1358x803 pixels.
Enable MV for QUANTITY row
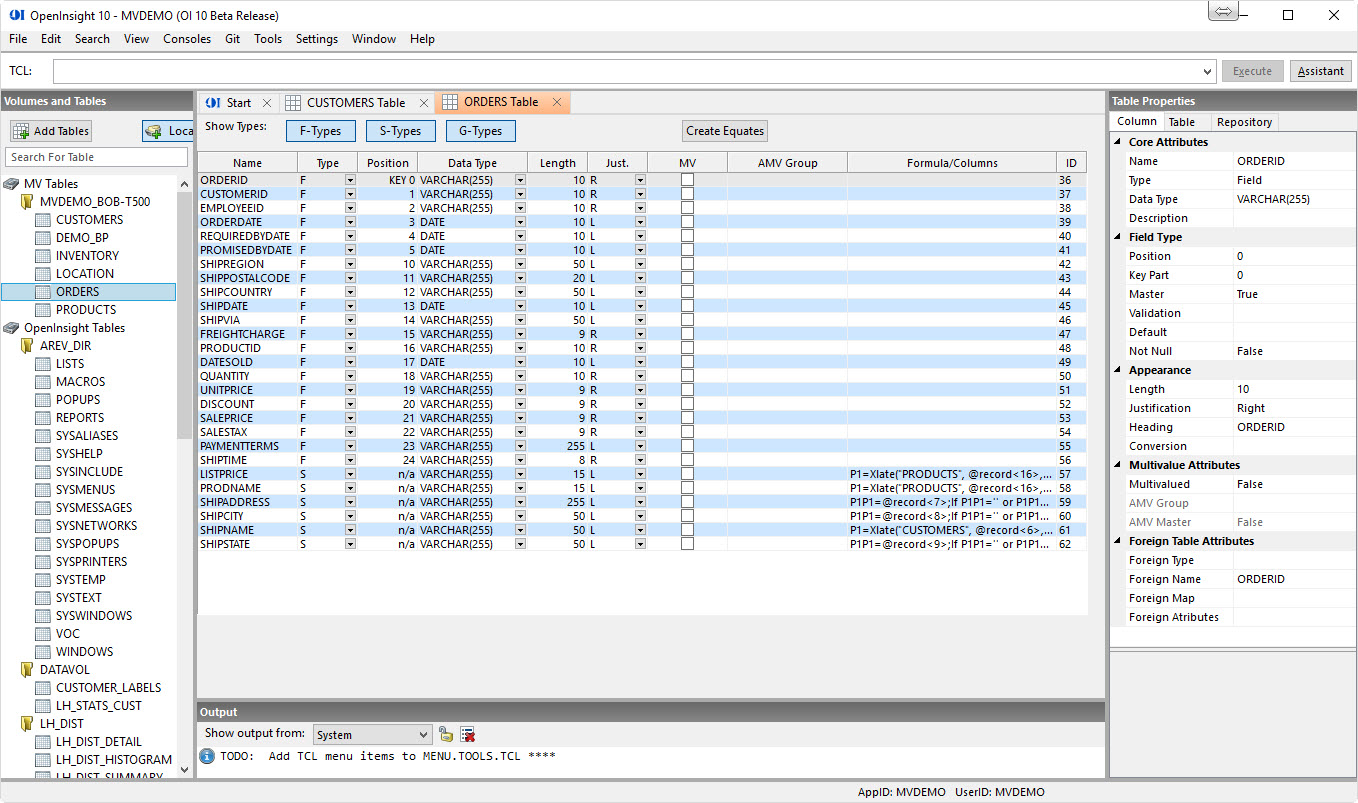pos(687,376)
